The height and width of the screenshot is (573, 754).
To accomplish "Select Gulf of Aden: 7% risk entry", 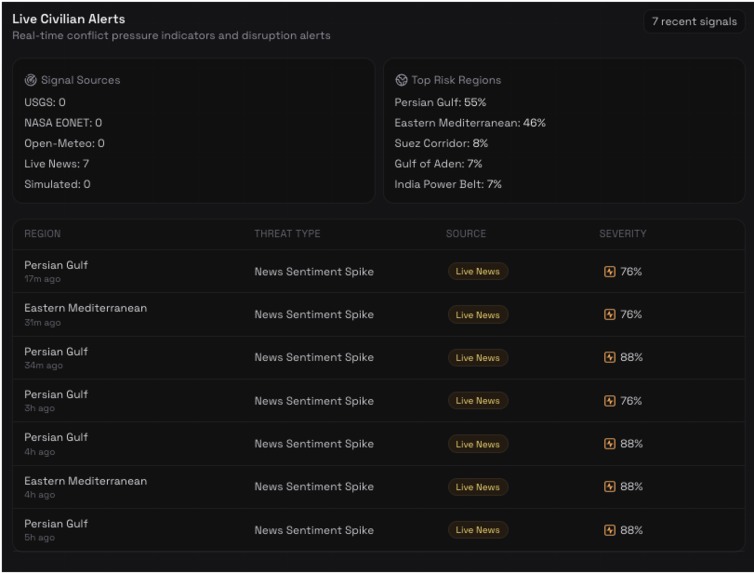I will click(x=438, y=164).
